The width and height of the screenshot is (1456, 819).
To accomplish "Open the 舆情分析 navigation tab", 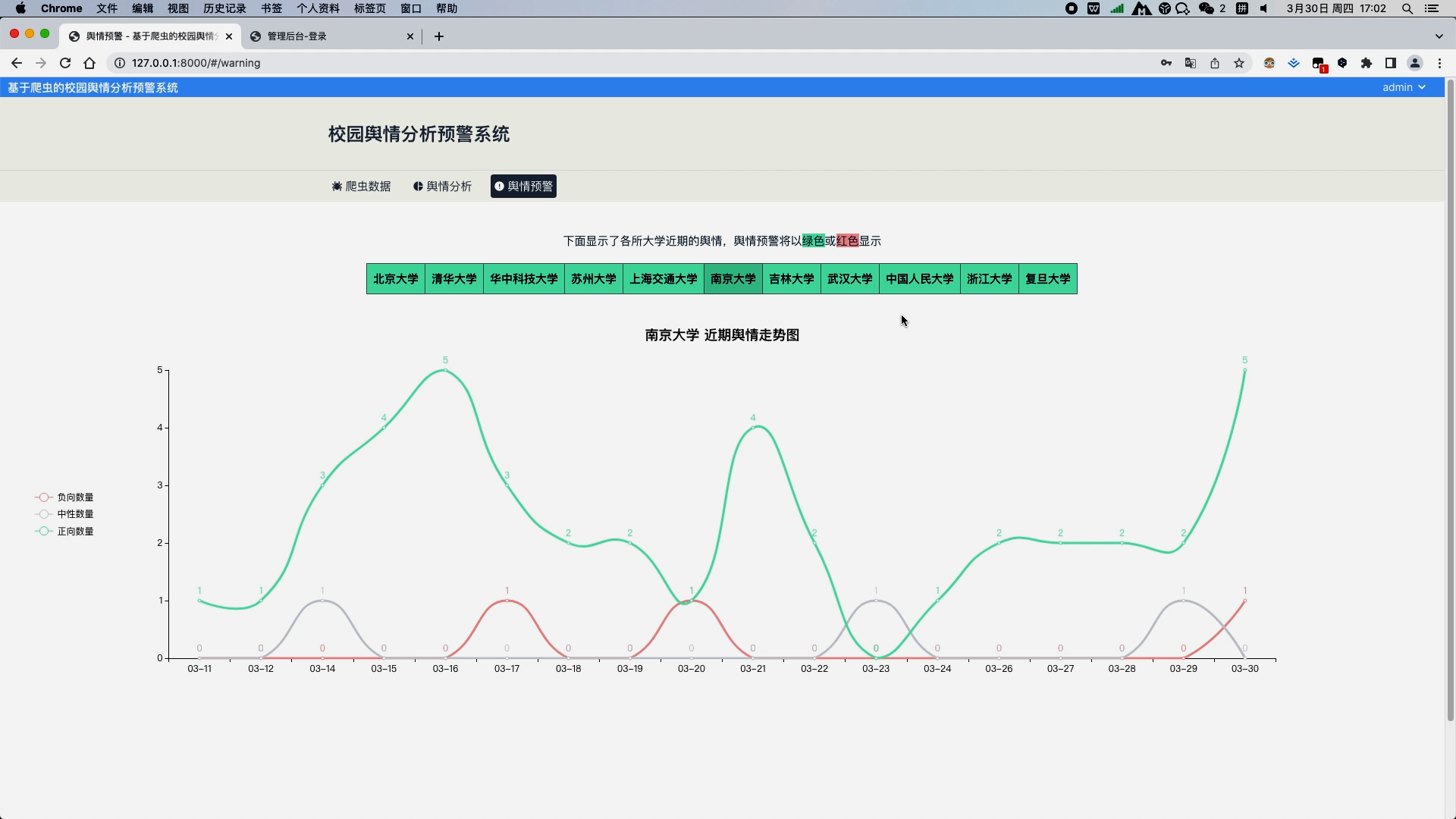I will [x=443, y=187].
